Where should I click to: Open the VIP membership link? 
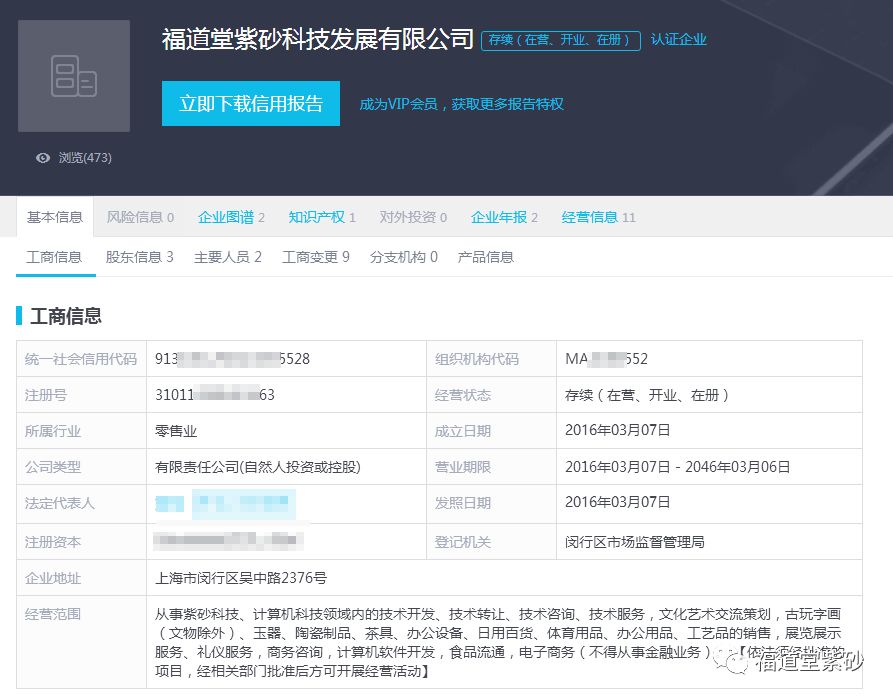pos(461,104)
